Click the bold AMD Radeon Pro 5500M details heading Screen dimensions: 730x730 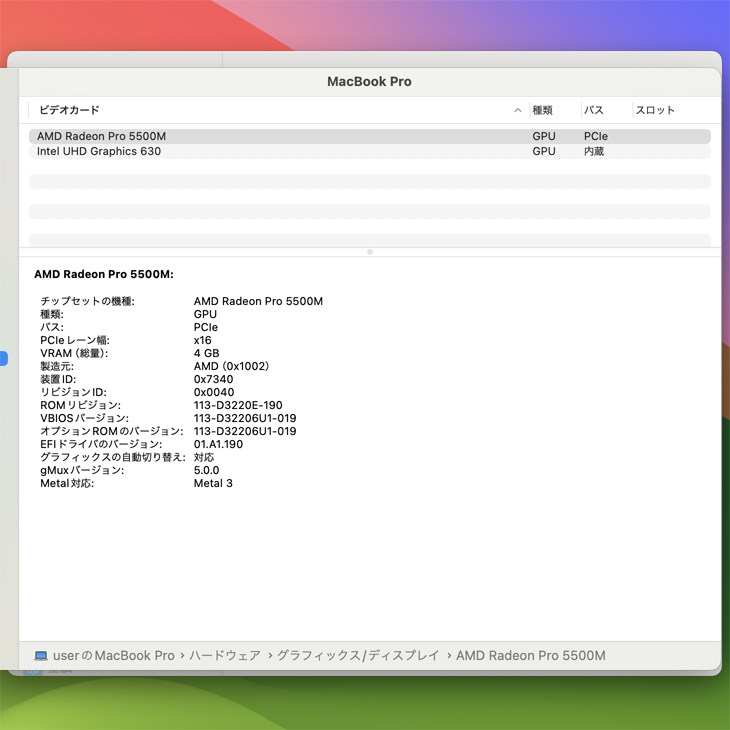[x=104, y=274]
